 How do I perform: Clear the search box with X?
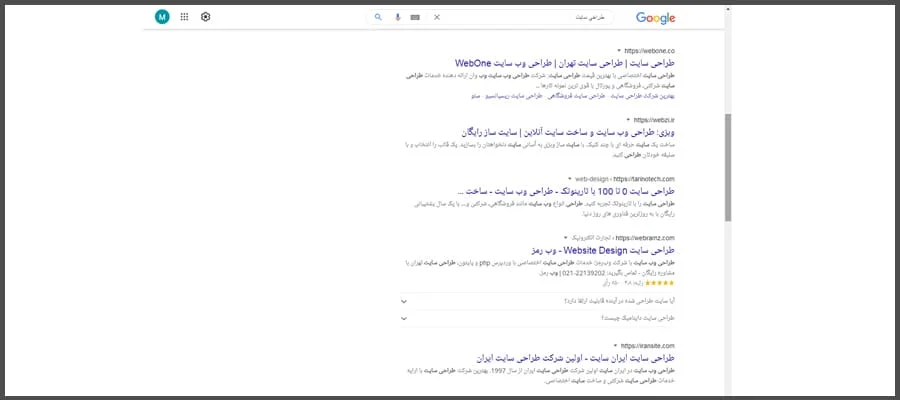(437, 17)
